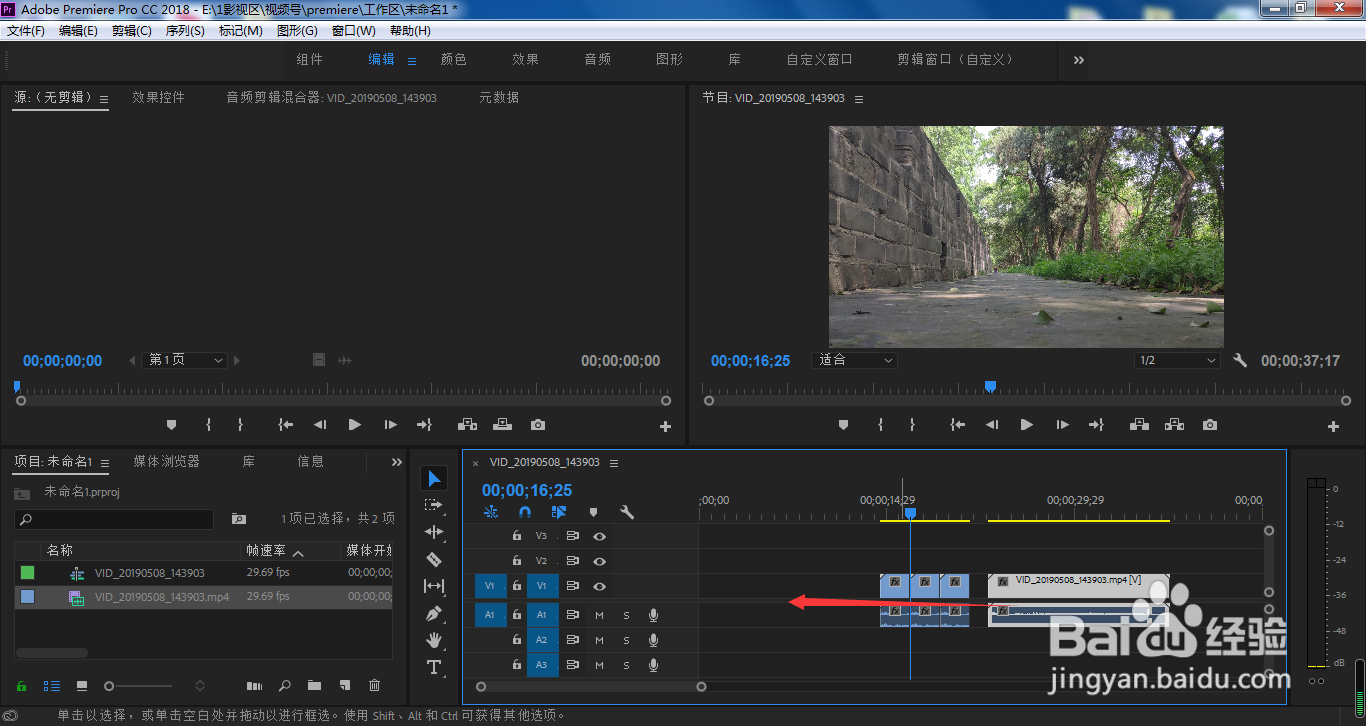Click Insert button in Source monitor
Image resolution: width=1366 pixels, height=726 pixels.
(467, 425)
